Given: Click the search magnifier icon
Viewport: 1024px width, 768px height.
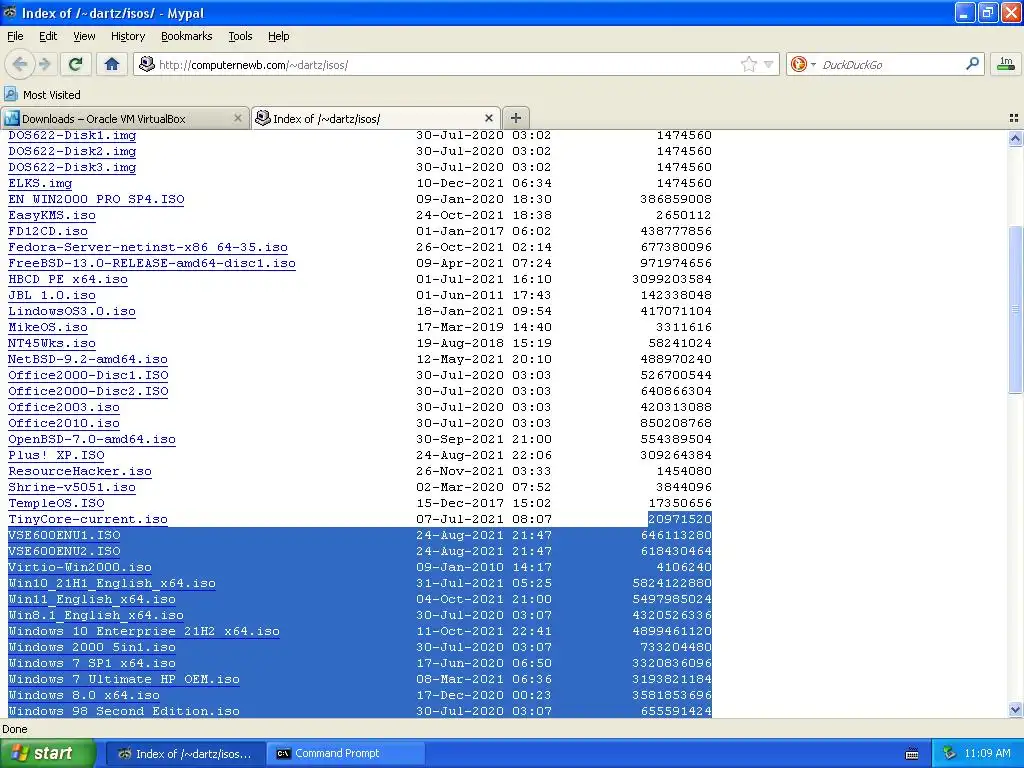Looking at the screenshot, I should coord(972,63).
